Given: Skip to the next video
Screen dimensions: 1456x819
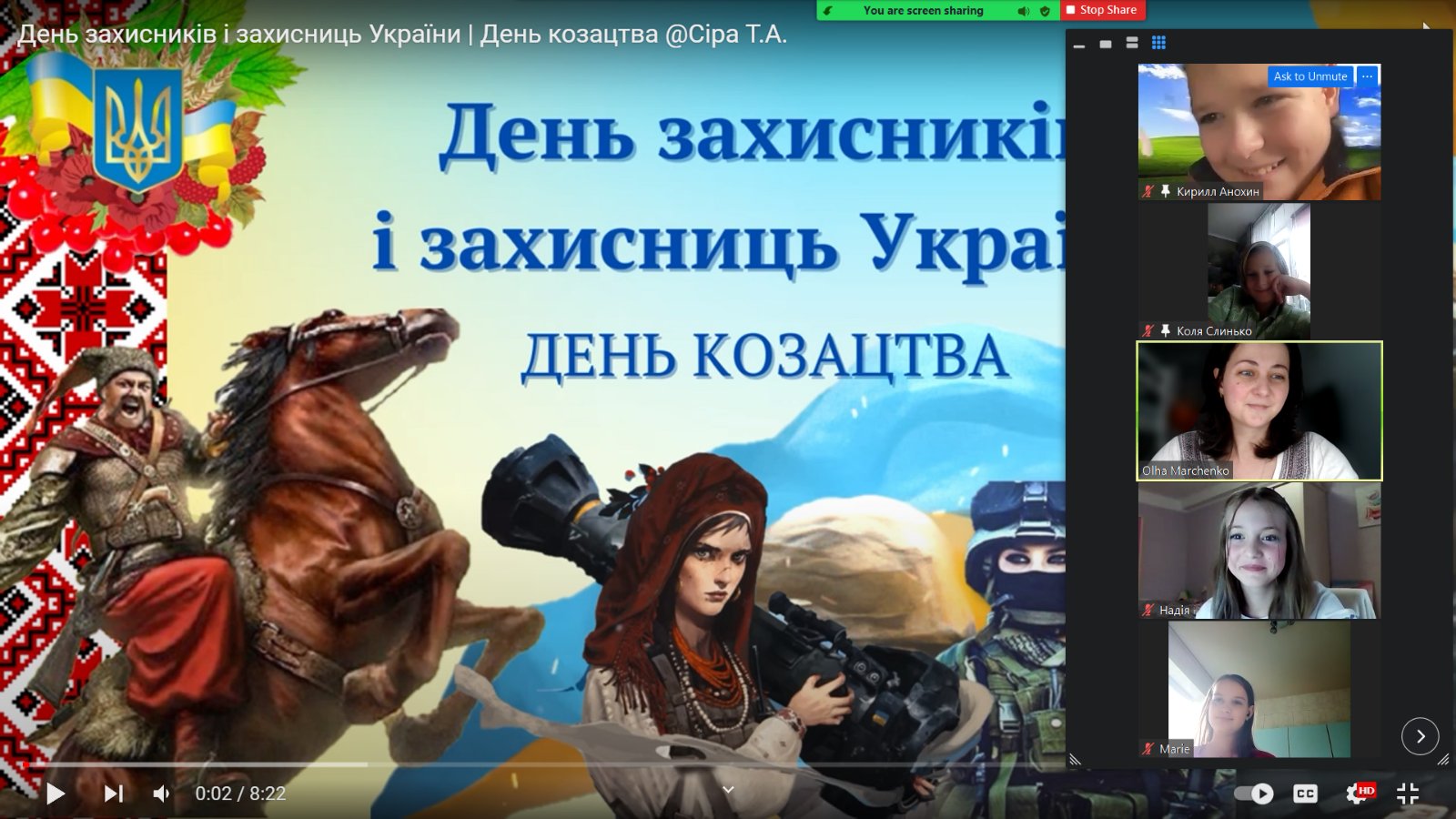Looking at the screenshot, I should pyautogui.click(x=113, y=794).
